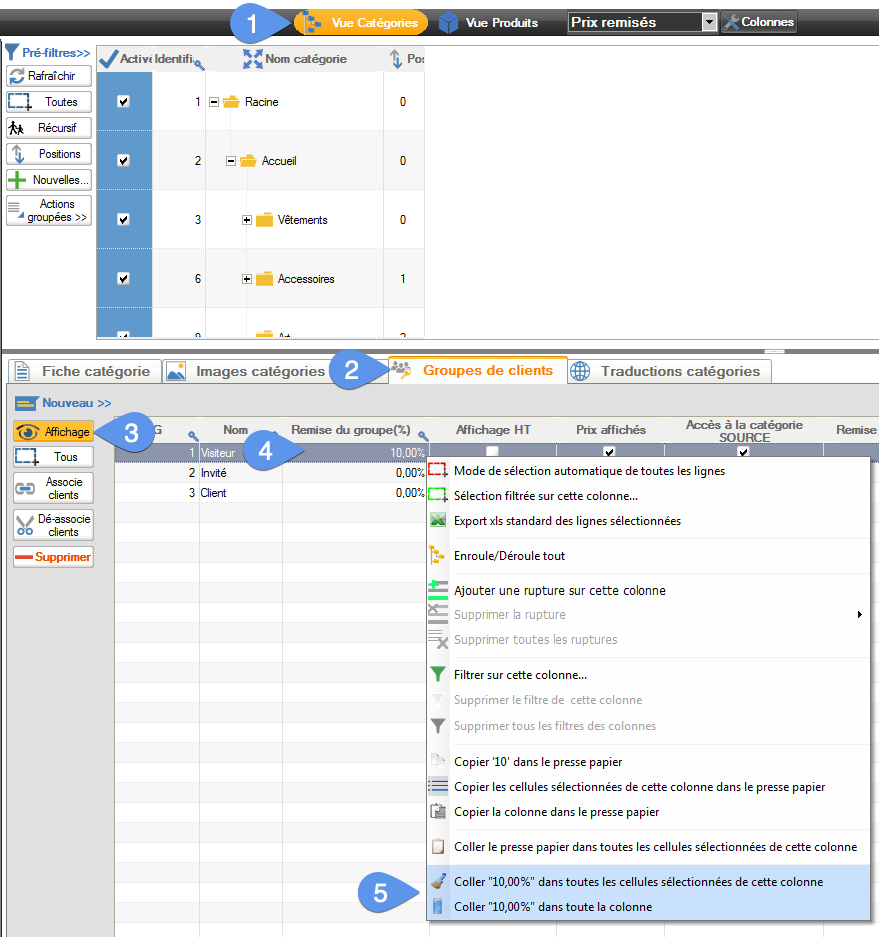The image size is (879, 937).
Task: Toggle active checkbox for Vêtements row
Action: click(123, 219)
